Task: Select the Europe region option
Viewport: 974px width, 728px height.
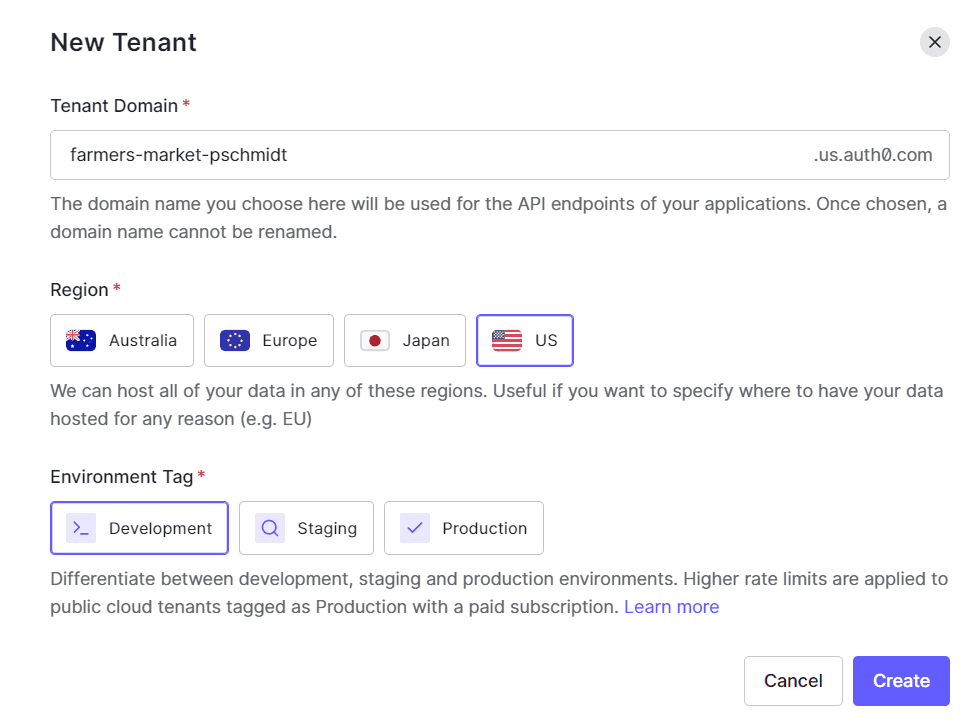Action: [269, 340]
